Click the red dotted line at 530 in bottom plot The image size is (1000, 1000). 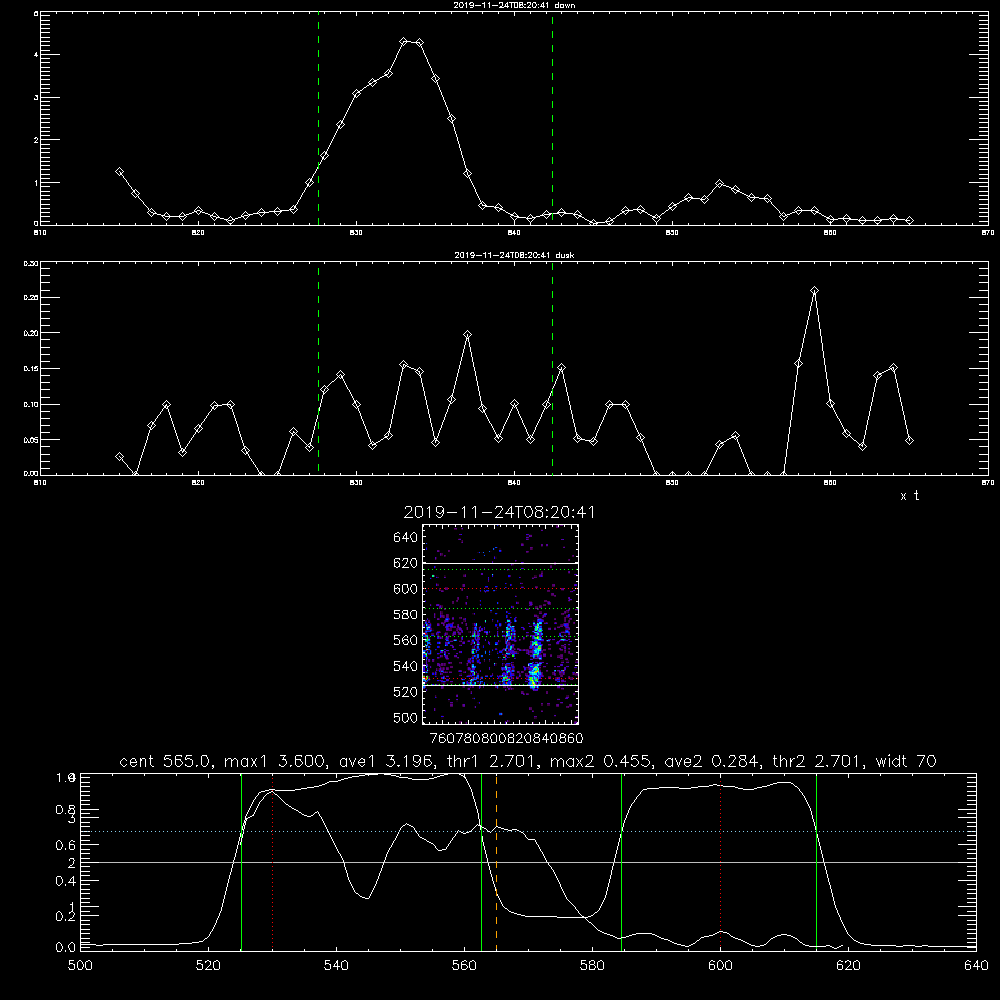point(273,862)
